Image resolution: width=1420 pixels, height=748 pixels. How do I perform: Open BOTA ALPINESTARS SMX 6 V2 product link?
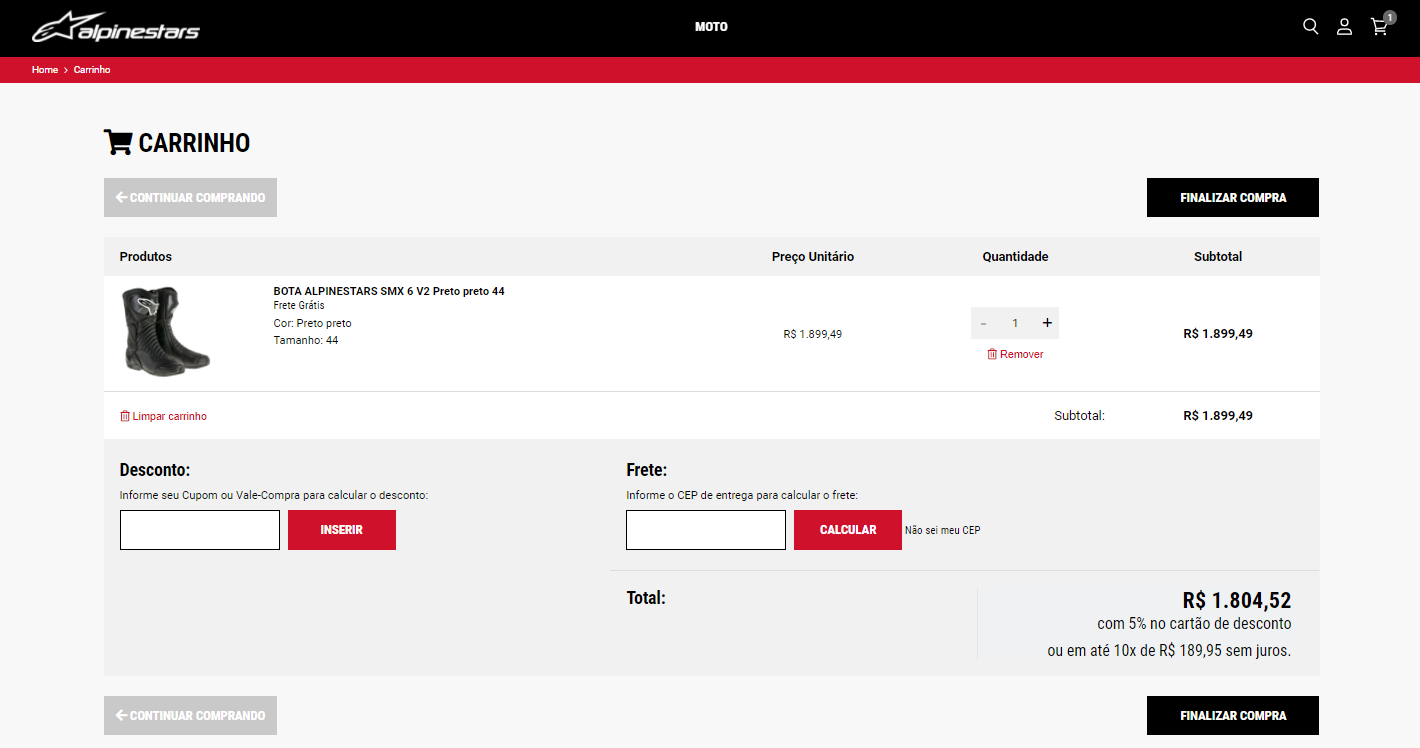[x=389, y=291]
